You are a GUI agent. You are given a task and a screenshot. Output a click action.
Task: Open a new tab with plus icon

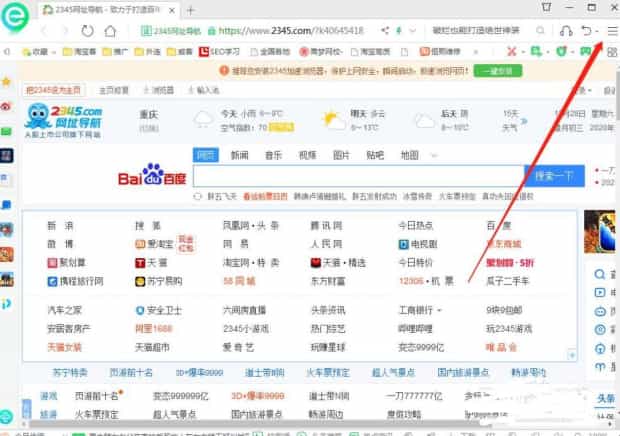[191, 10]
